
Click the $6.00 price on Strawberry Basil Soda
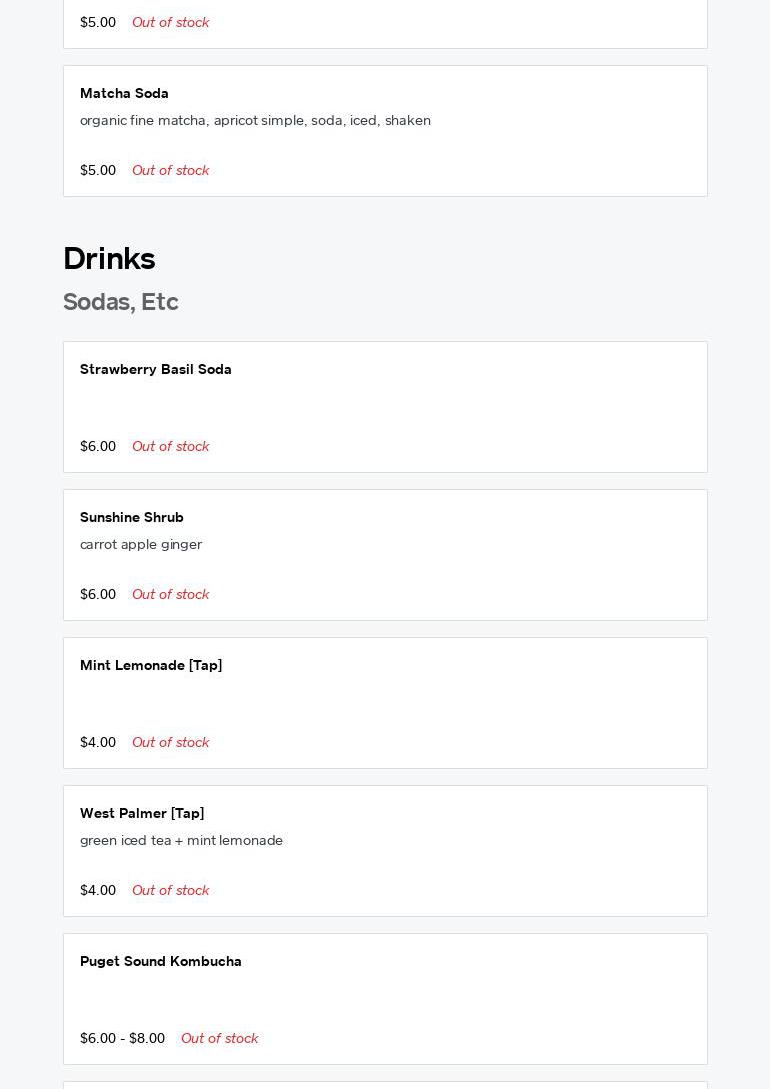click(x=98, y=446)
